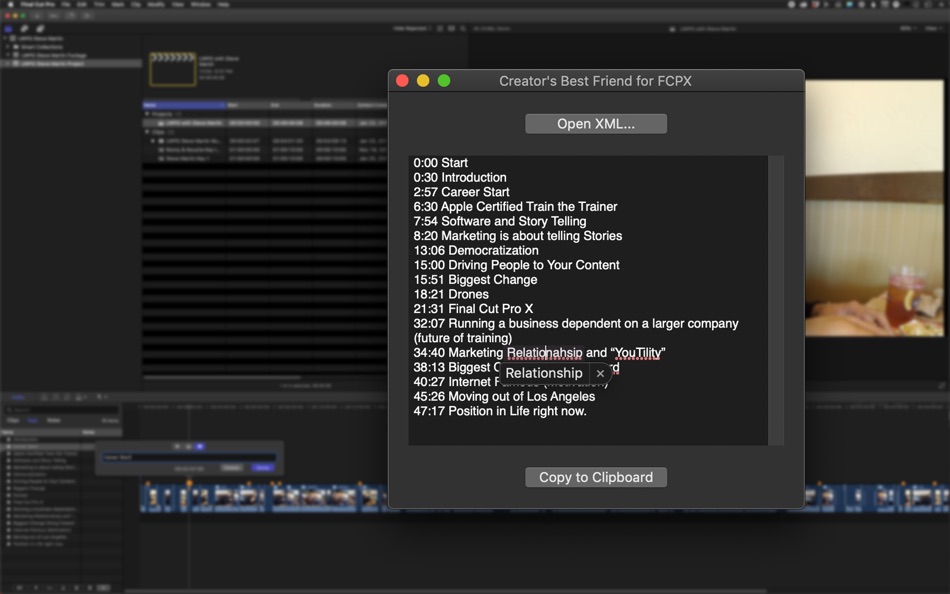This screenshot has height=594, width=950.
Task: Open the Trim menu
Action: coord(99,4)
